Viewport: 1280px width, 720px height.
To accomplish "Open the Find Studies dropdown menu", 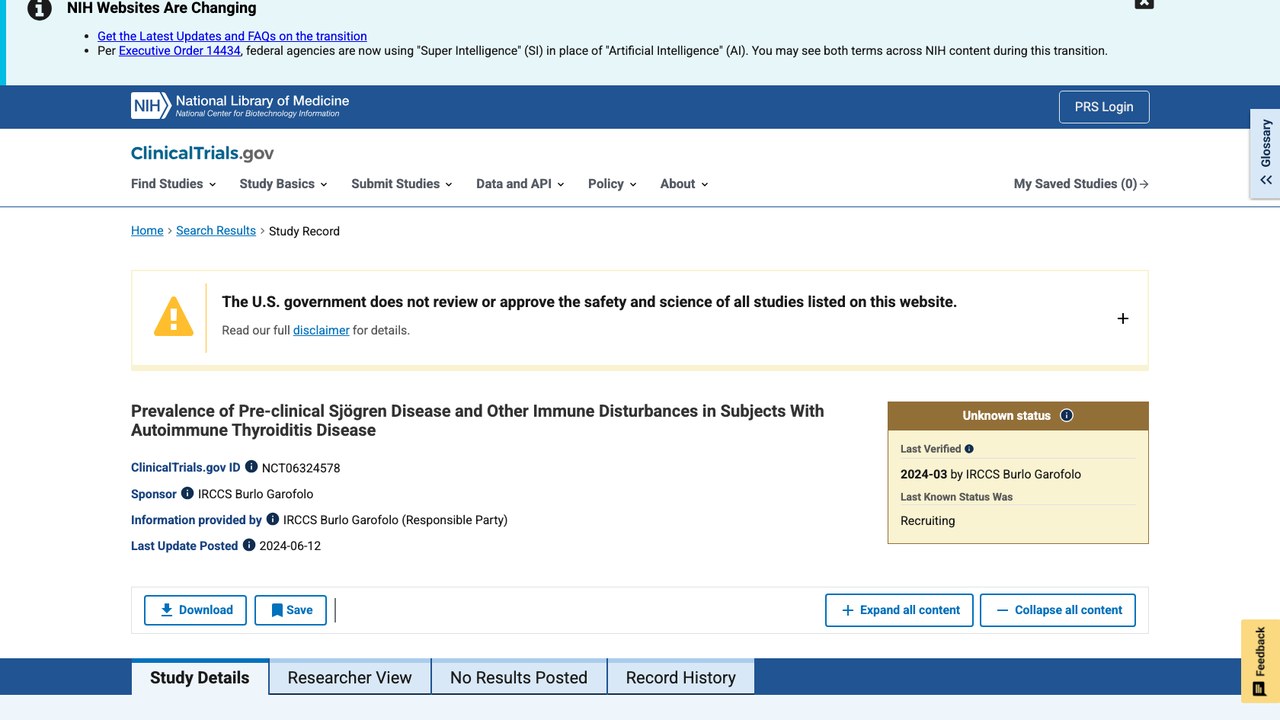I will pyautogui.click(x=174, y=184).
